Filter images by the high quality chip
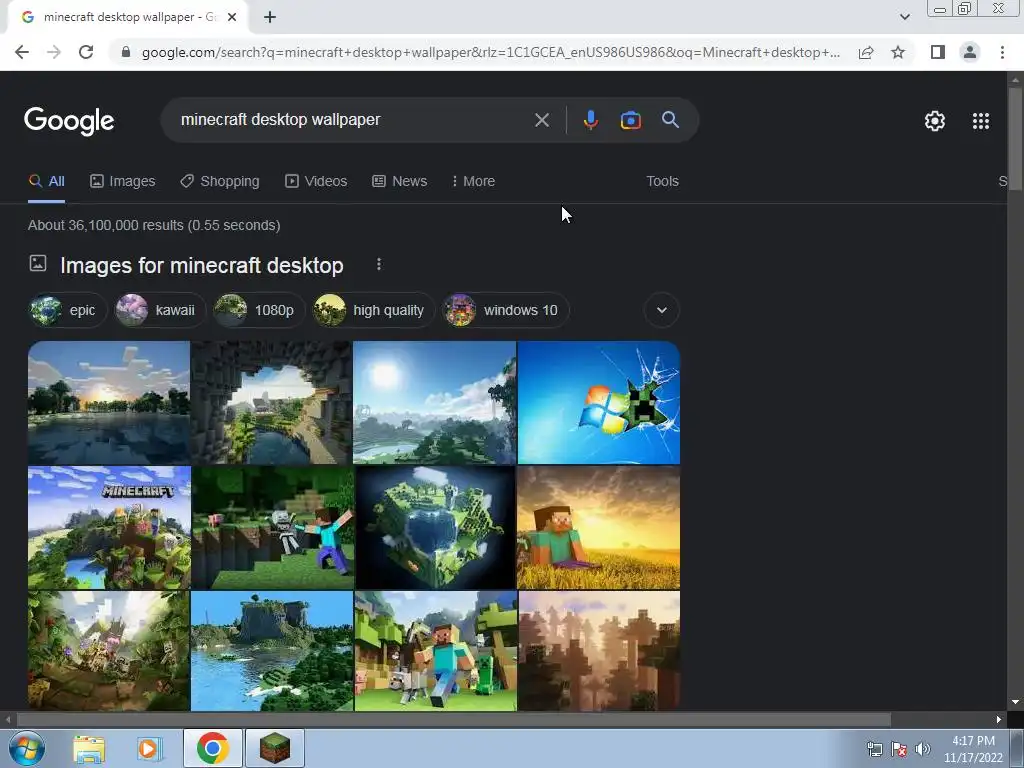This screenshot has width=1024, height=768. (374, 310)
